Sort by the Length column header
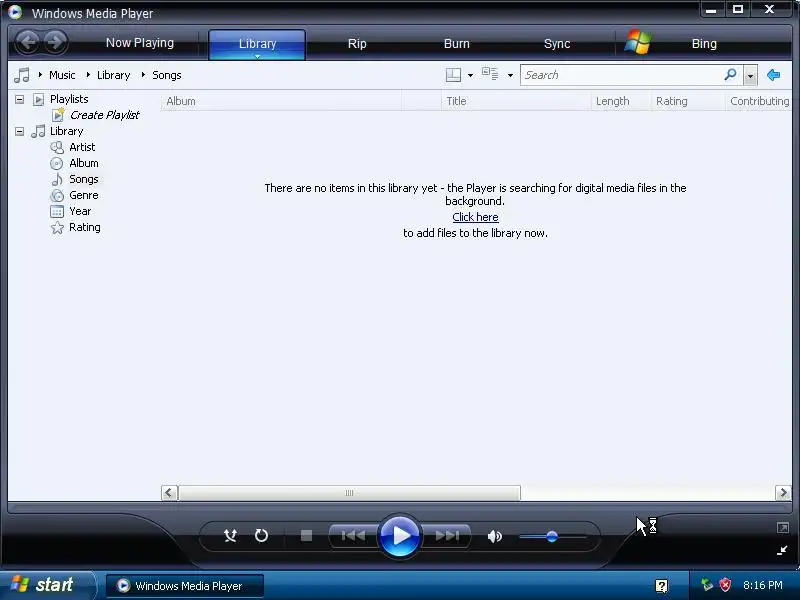This screenshot has width=800, height=600. (x=621, y=101)
